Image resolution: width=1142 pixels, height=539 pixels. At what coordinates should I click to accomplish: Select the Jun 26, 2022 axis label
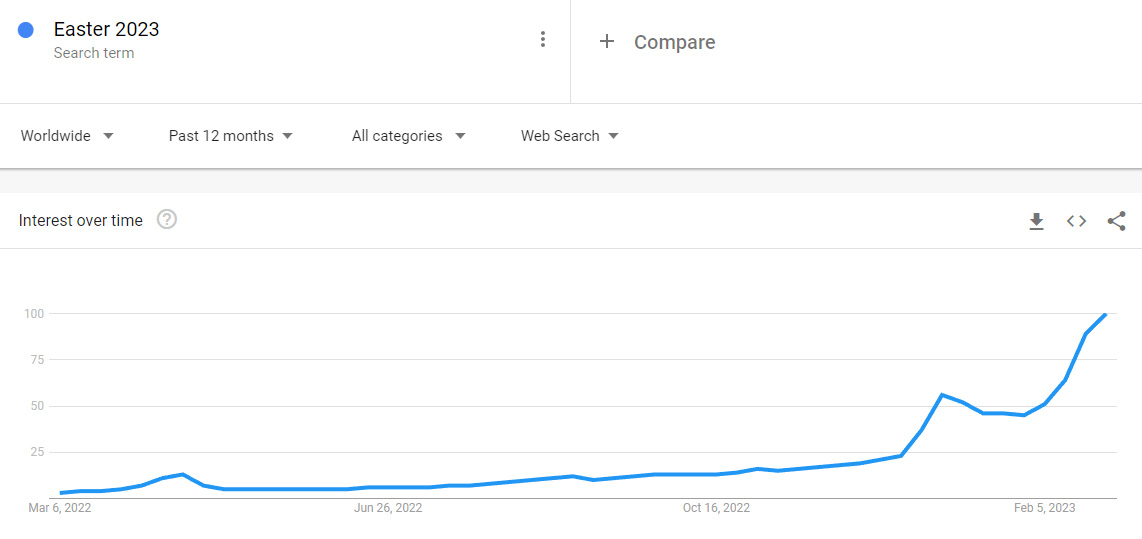click(388, 508)
